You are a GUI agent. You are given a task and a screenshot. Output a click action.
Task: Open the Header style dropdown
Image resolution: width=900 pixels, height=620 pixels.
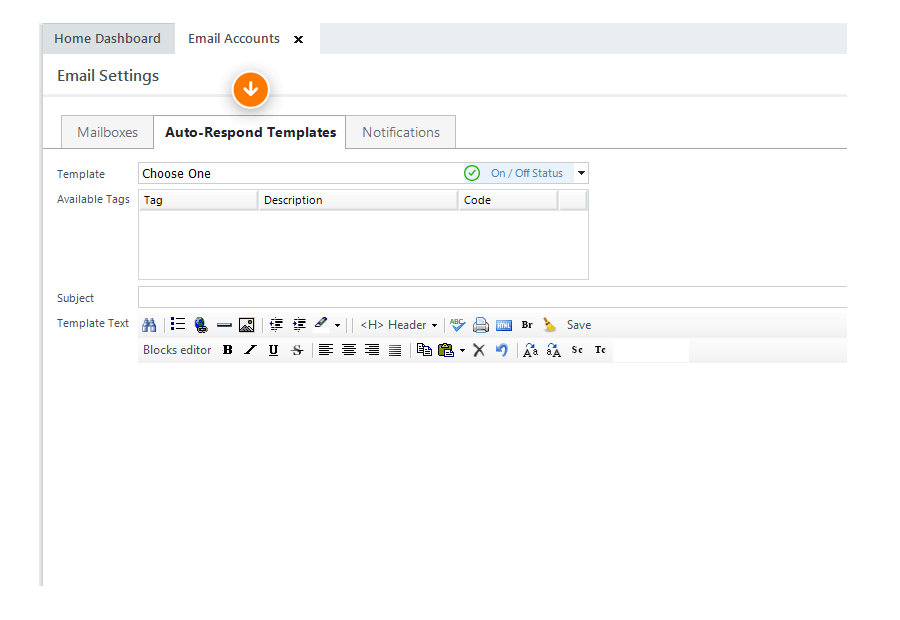pos(399,325)
